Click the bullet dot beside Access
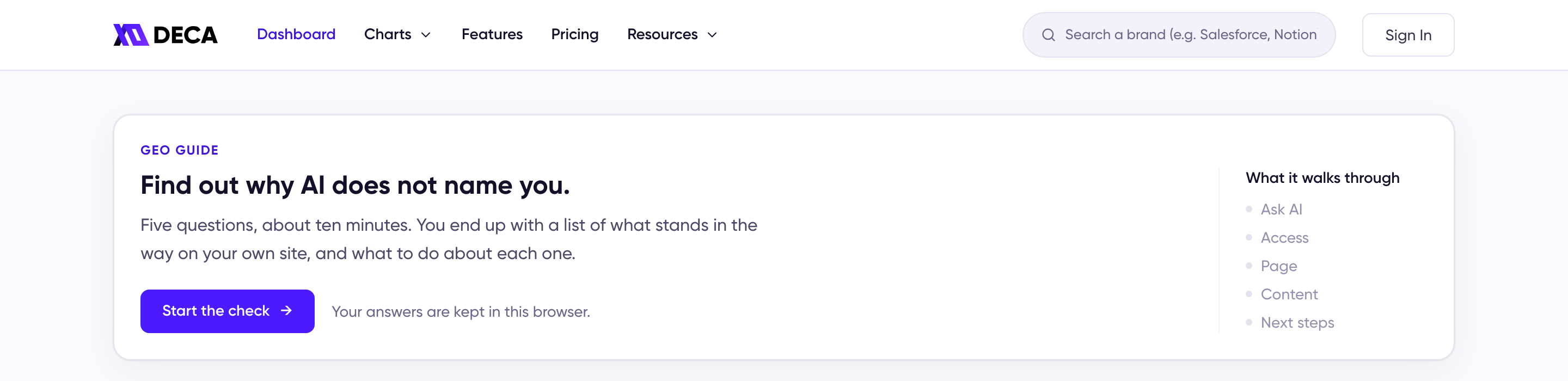 pyautogui.click(x=1249, y=237)
